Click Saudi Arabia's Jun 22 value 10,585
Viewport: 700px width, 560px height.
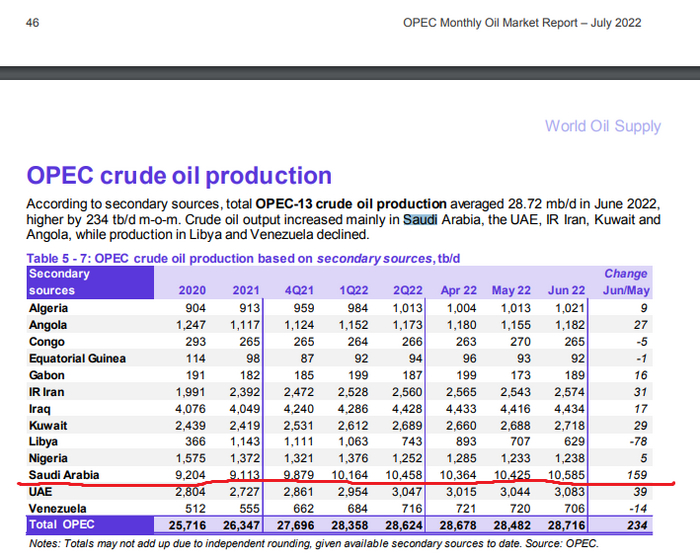567,475
